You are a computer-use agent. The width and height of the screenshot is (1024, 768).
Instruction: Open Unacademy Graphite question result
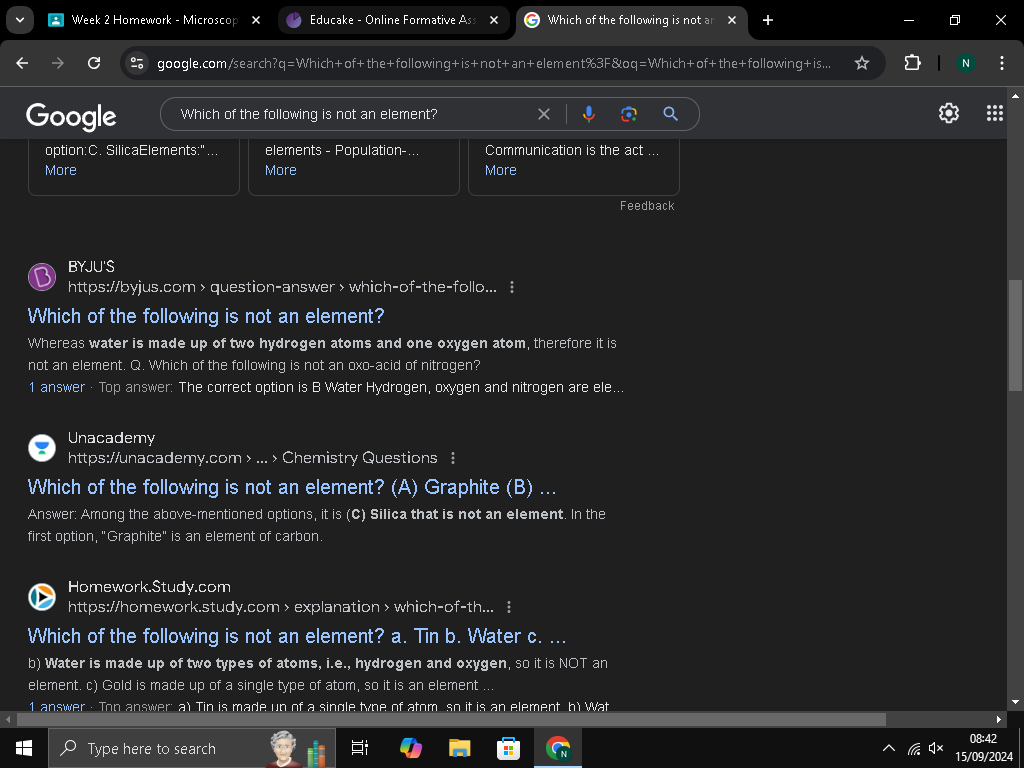coord(292,487)
